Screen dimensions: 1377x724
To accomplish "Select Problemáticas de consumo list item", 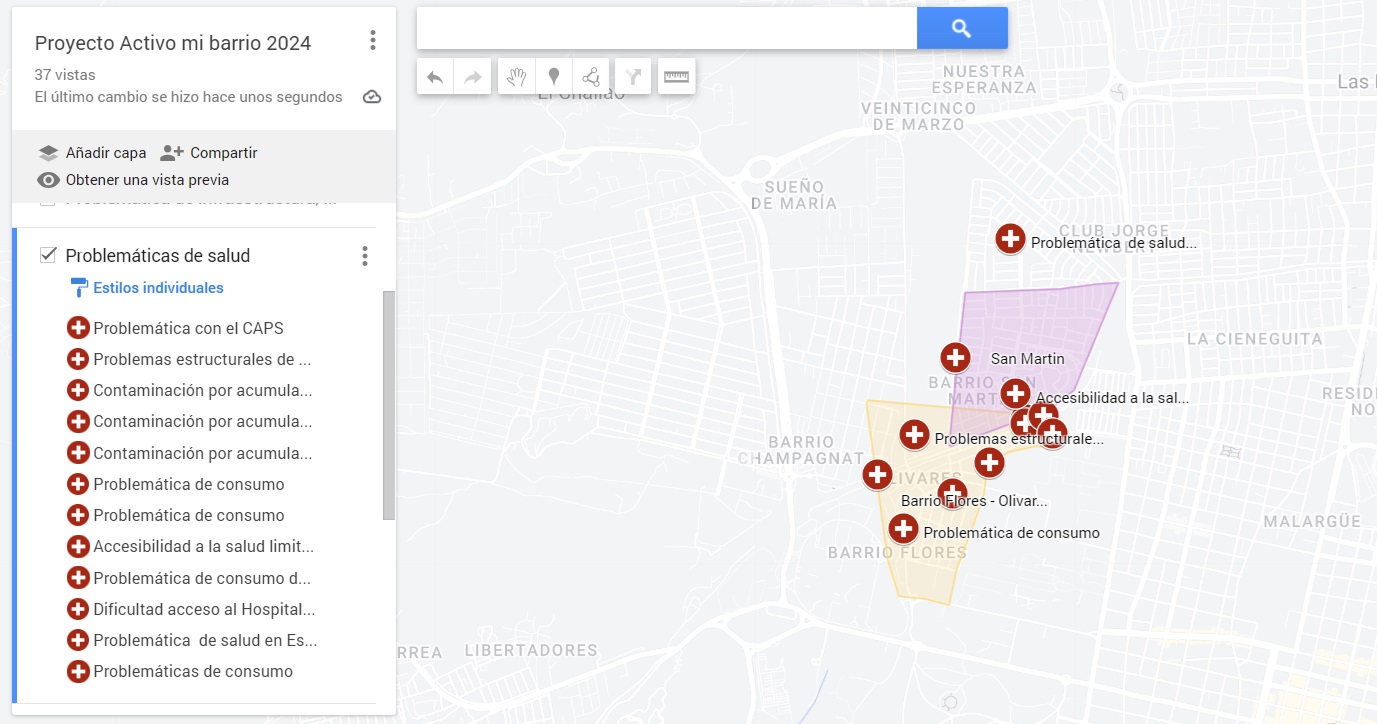I will [x=193, y=671].
